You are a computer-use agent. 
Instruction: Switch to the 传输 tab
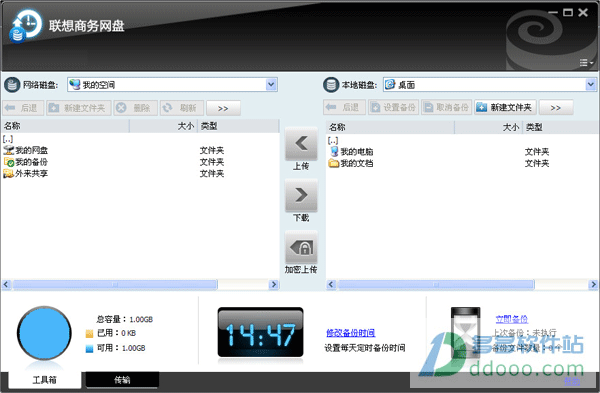click(x=122, y=380)
